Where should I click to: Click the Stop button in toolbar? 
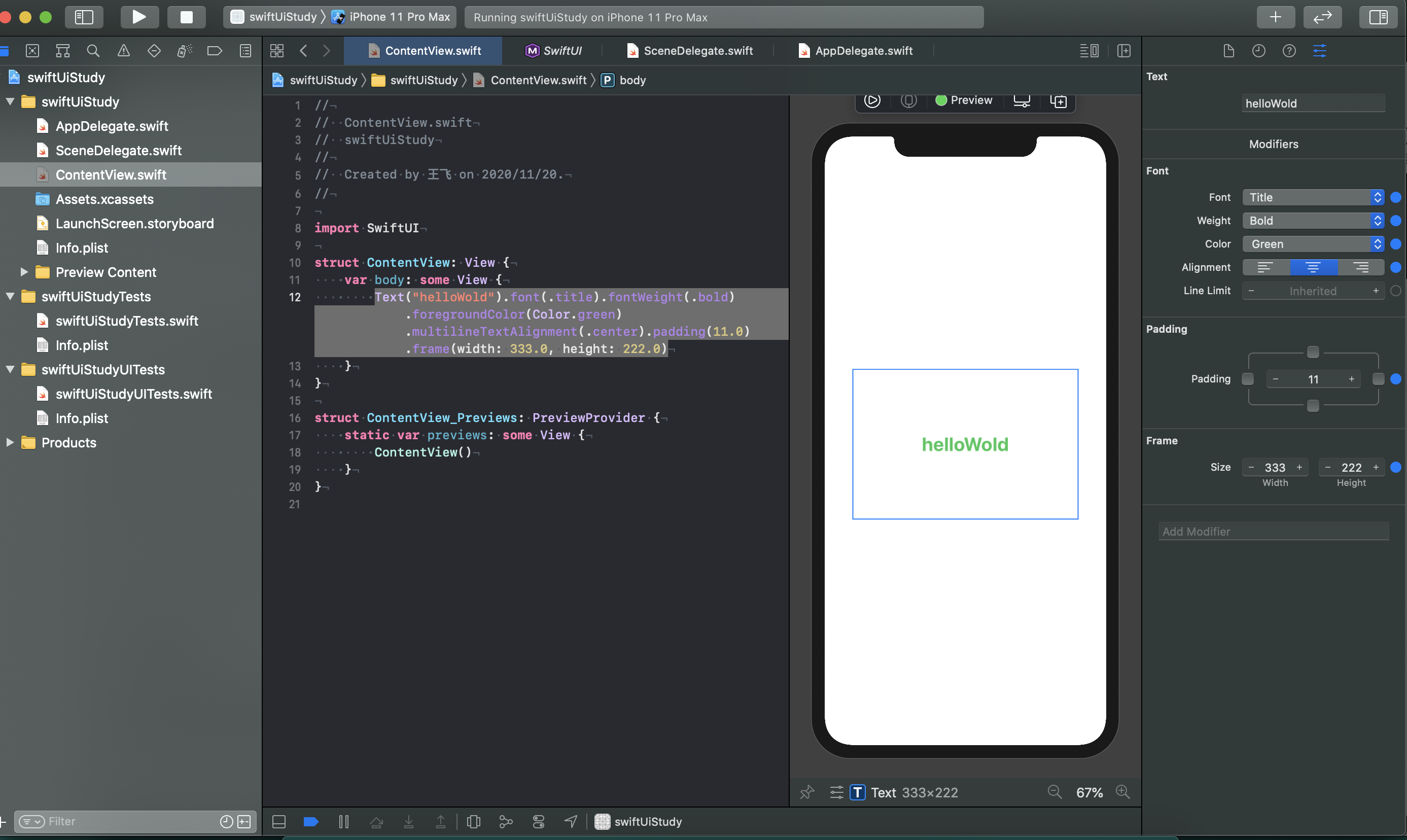pos(186,17)
